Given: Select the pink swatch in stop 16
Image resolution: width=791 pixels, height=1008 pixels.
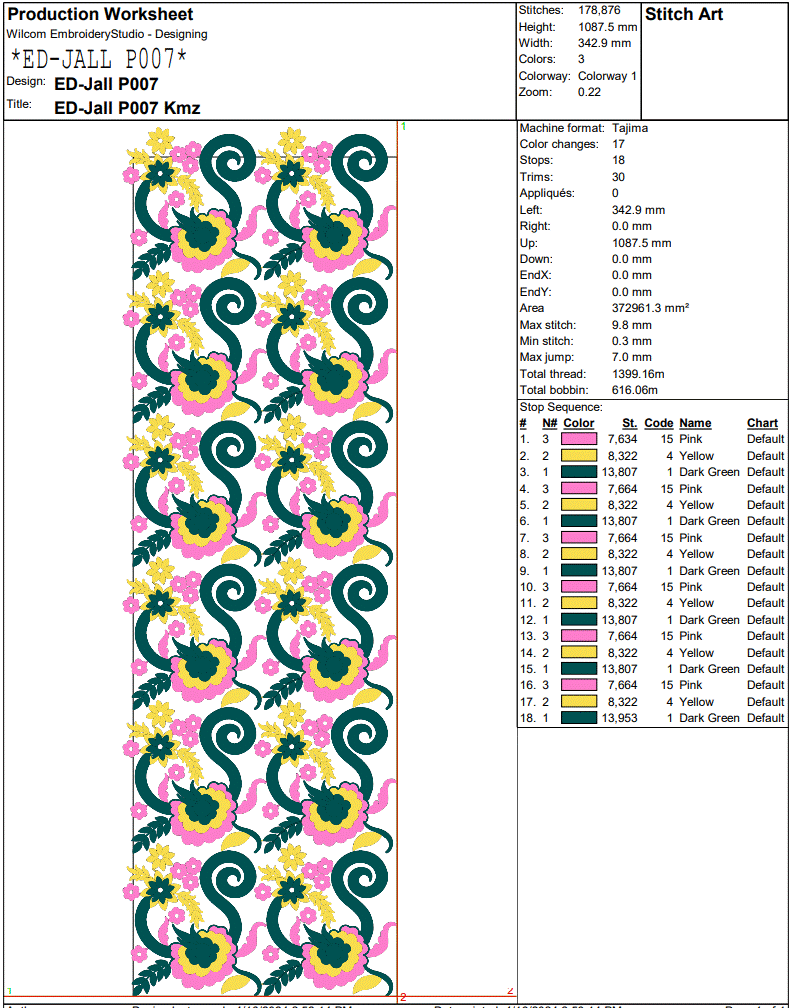Looking at the screenshot, I should tap(579, 685).
